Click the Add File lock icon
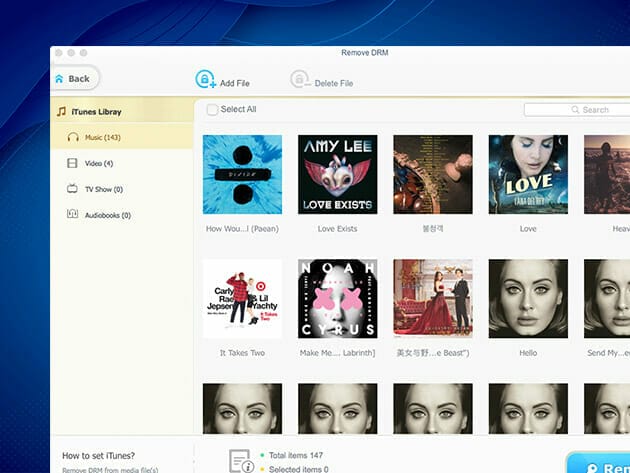This screenshot has width=630, height=473. [x=205, y=80]
